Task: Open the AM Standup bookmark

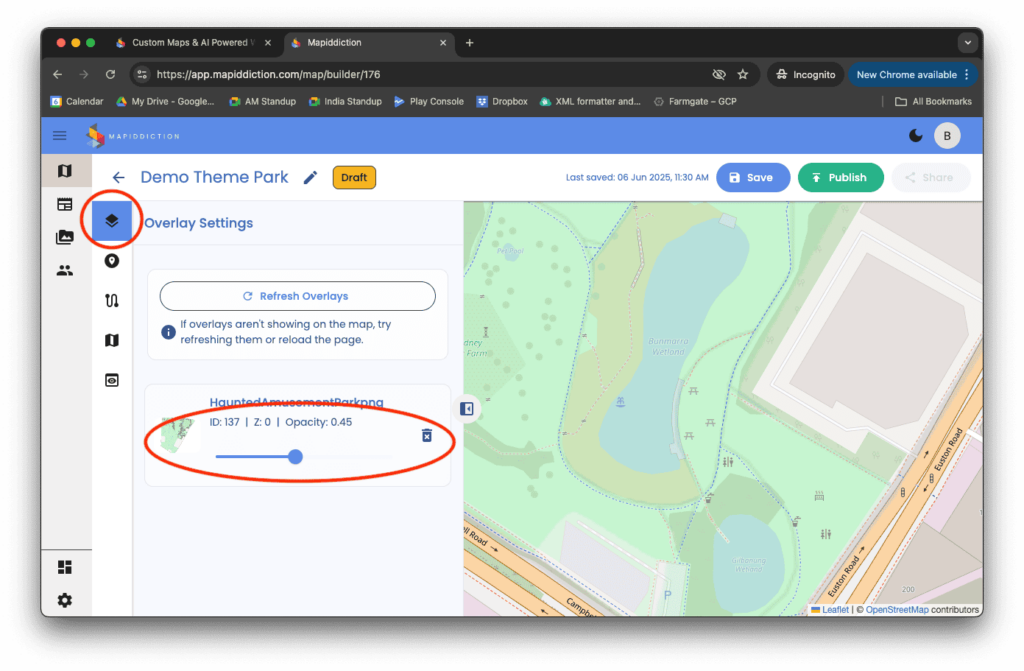Action: [x=263, y=101]
